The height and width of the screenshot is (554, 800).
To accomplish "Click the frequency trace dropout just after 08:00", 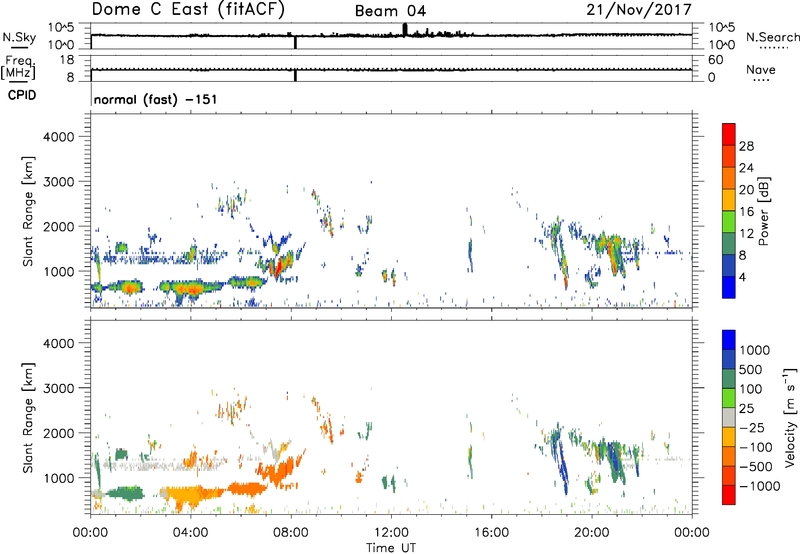I will 295,75.
